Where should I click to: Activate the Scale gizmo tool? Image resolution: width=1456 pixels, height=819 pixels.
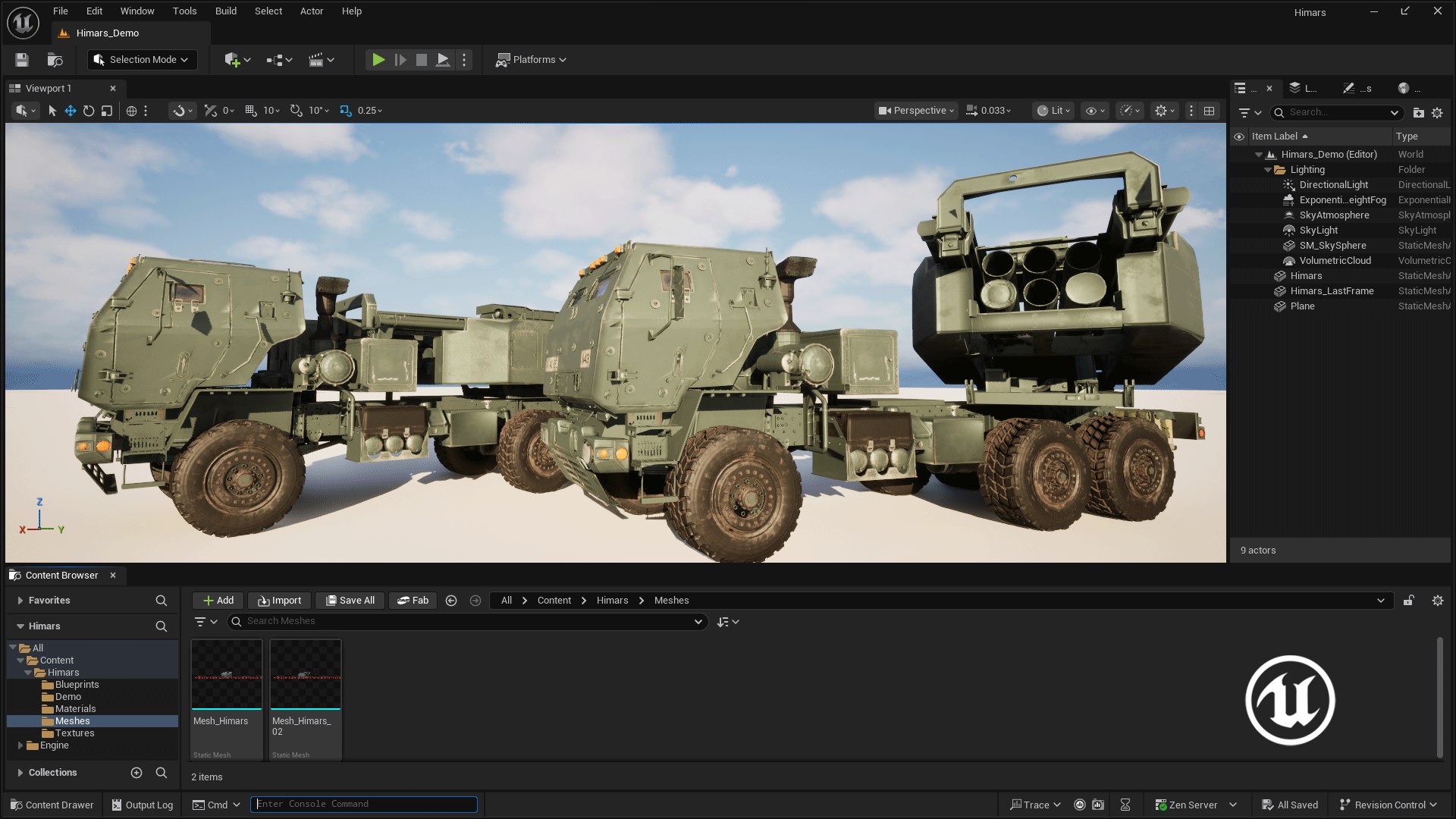click(107, 111)
